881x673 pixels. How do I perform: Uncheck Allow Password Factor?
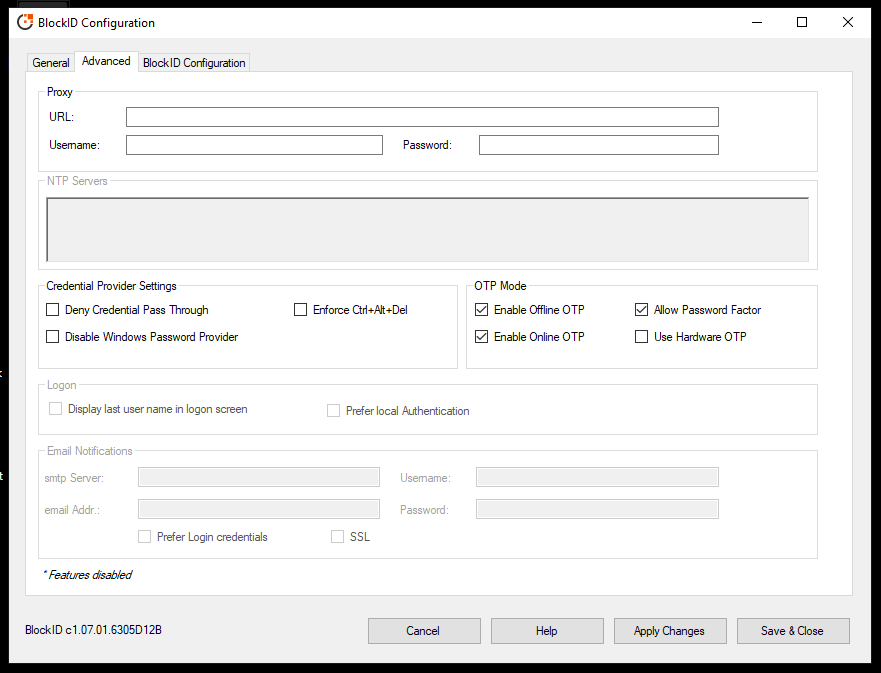(x=641, y=310)
